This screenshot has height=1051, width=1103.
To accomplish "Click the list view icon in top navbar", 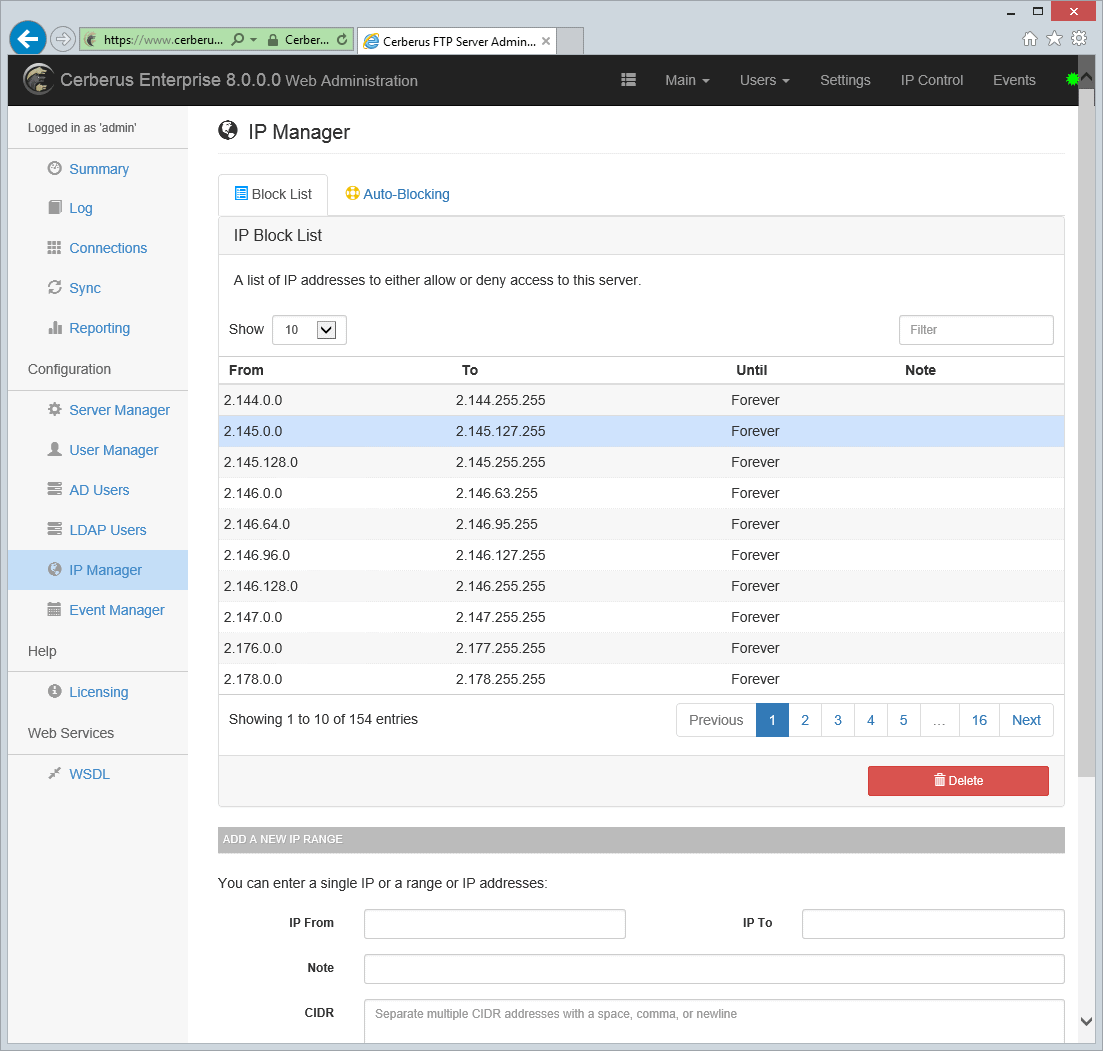I will click(628, 79).
